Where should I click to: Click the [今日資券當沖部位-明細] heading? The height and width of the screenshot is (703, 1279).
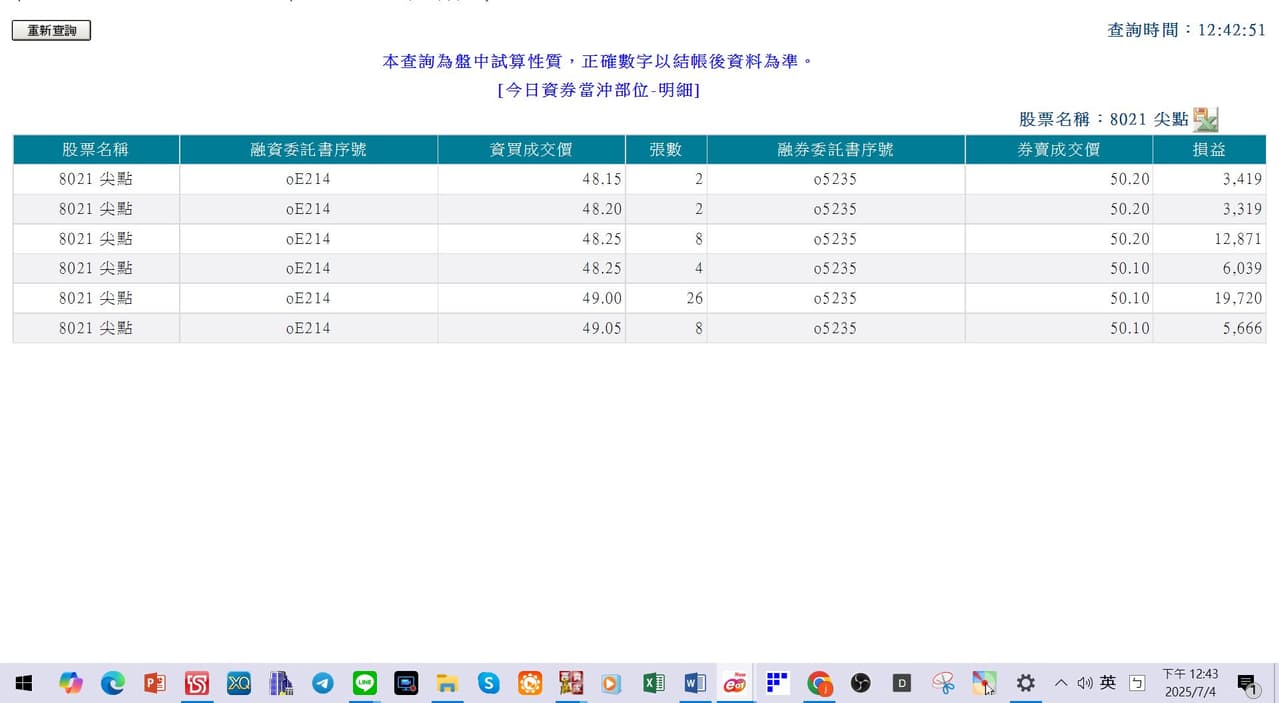pyautogui.click(x=598, y=90)
